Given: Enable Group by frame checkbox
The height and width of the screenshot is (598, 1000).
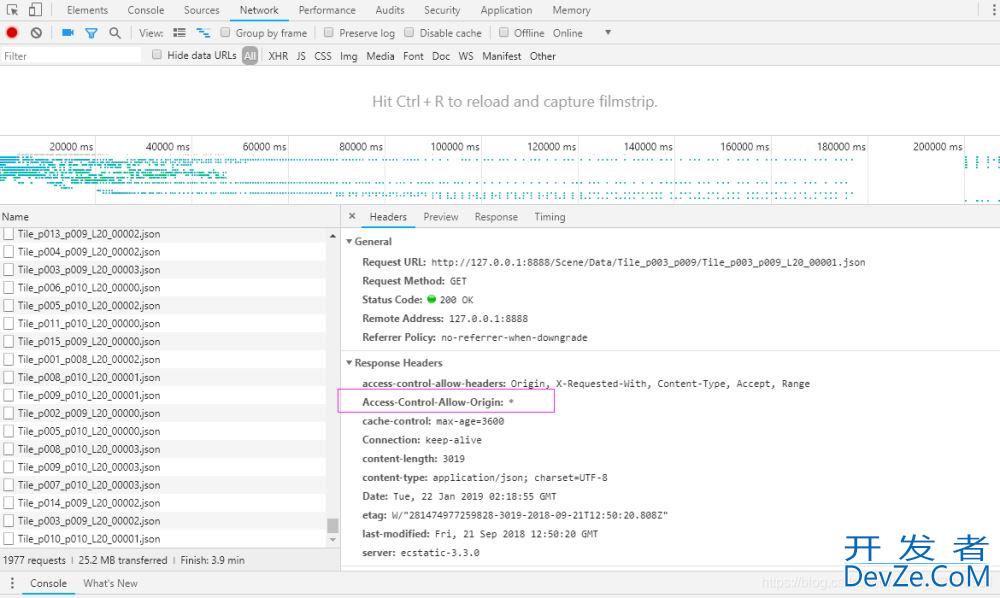Looking at the screenshot, I should click(x=225, y=33).
